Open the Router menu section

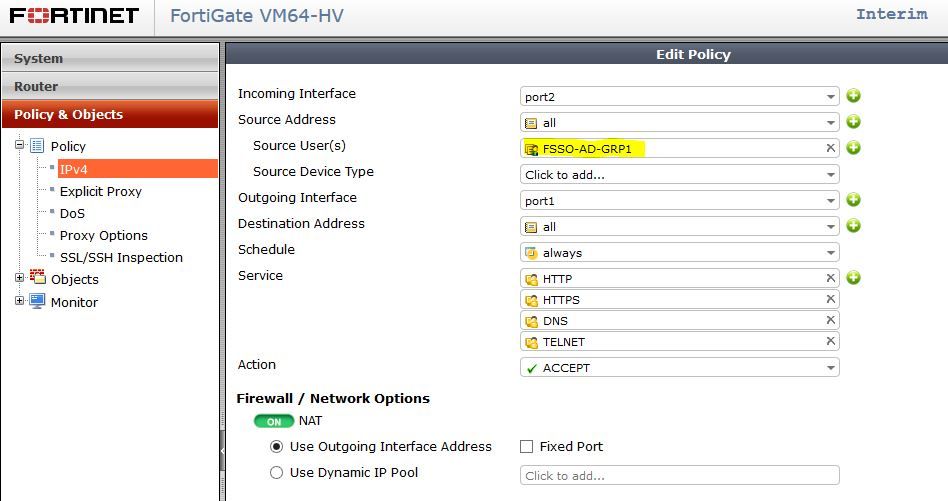pos(110,86)
